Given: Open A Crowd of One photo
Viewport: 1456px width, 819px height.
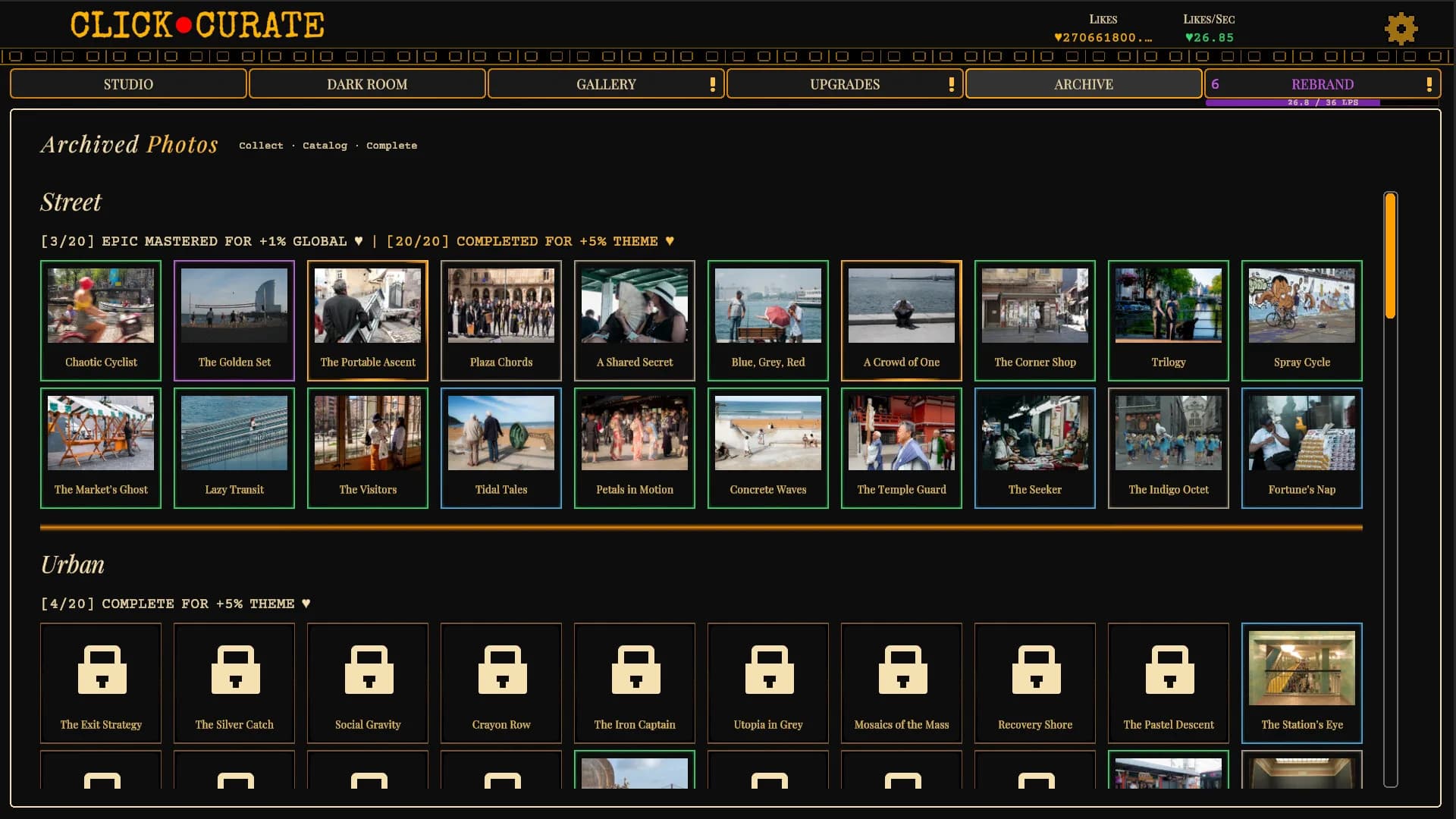Looking at the screenshot, I should [902, 321].
